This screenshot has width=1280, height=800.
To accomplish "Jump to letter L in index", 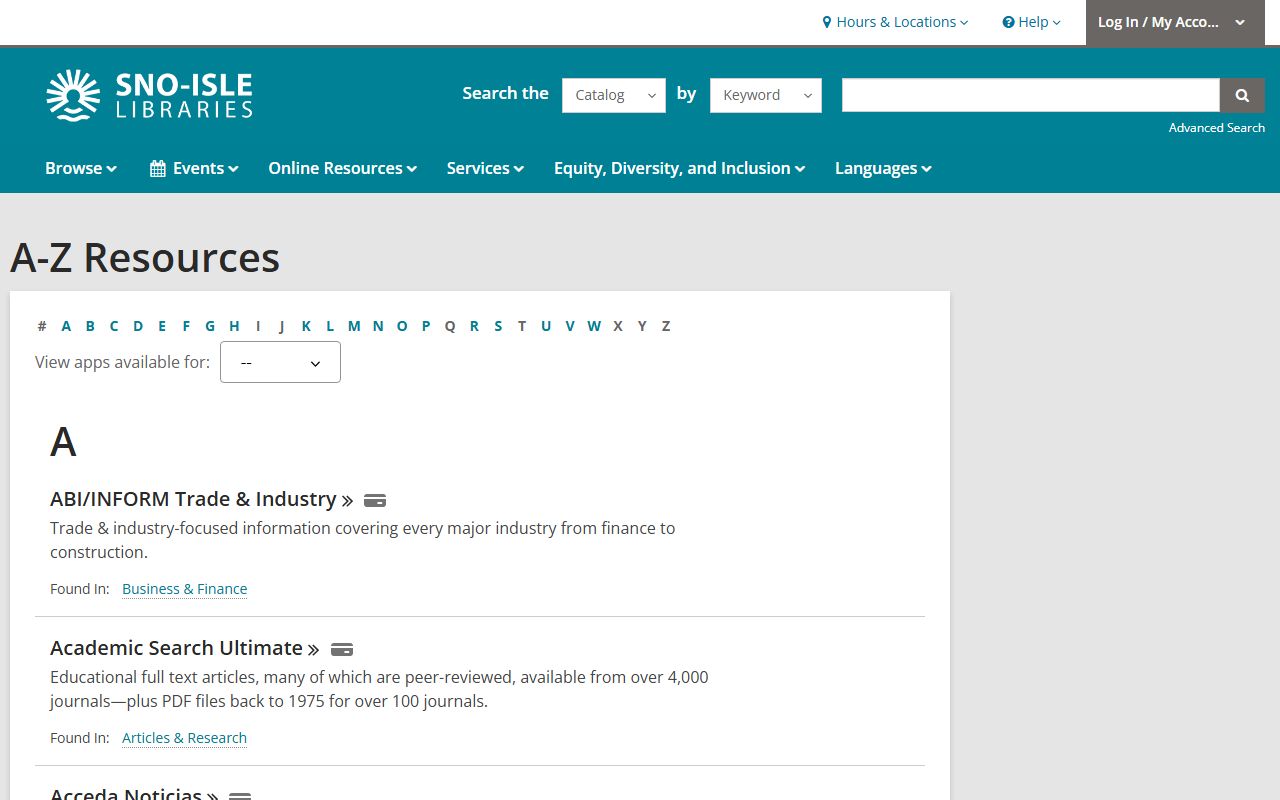I will [x=330, y=326].
